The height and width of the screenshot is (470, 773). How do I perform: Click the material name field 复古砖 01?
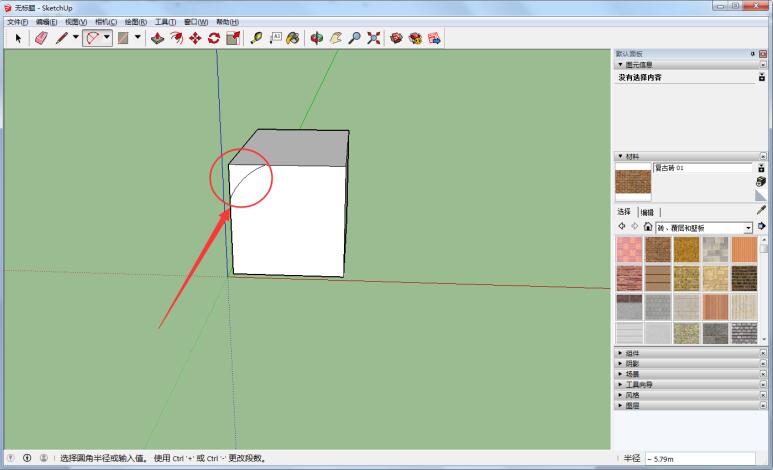pos(703,168)
